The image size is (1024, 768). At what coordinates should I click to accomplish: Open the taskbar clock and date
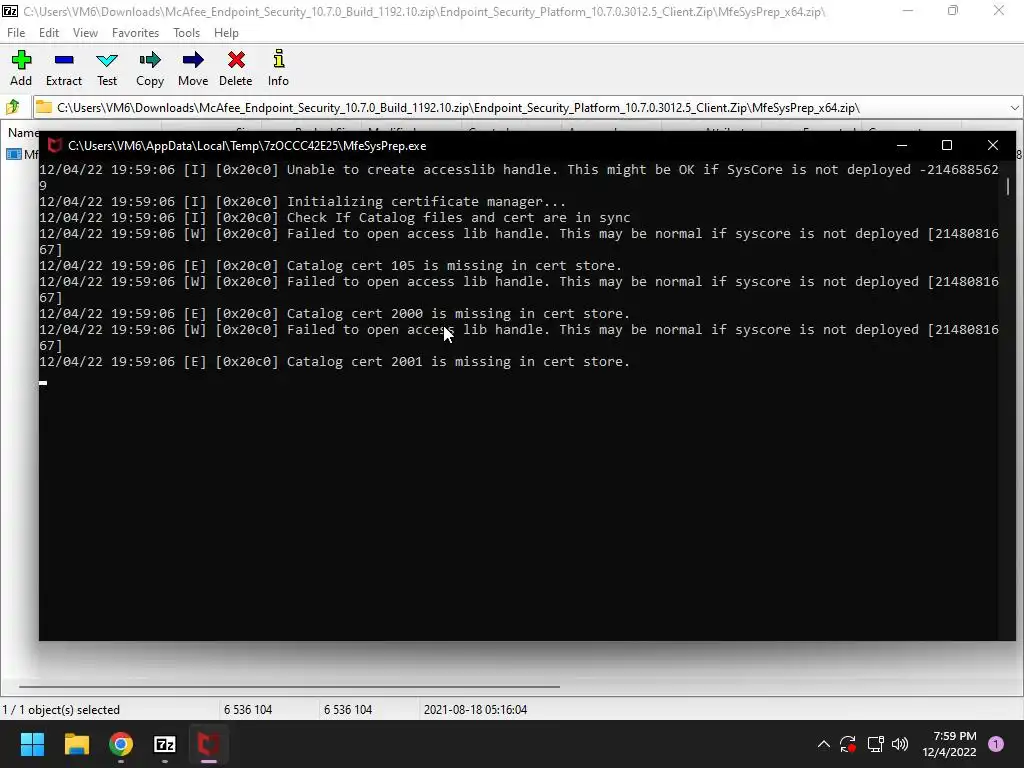[949, 744]
